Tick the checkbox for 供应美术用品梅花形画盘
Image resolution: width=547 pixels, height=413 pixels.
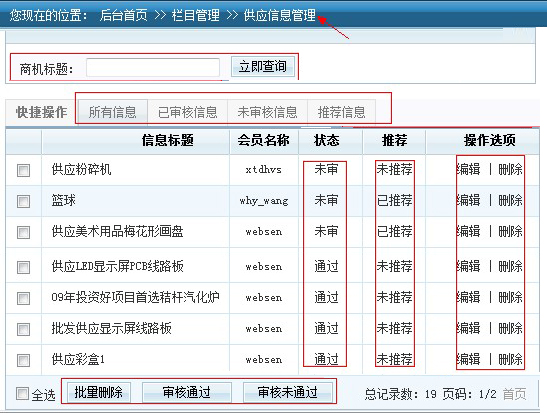click(23, 232)
